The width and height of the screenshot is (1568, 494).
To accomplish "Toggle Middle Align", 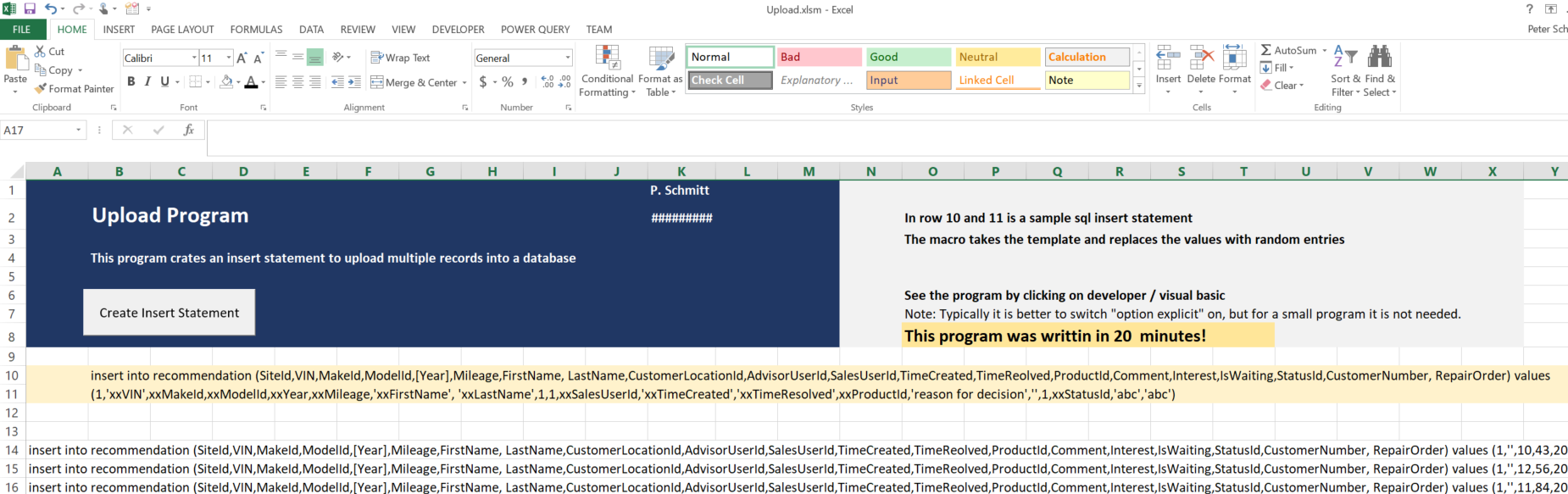I will (x=298, y=58).
